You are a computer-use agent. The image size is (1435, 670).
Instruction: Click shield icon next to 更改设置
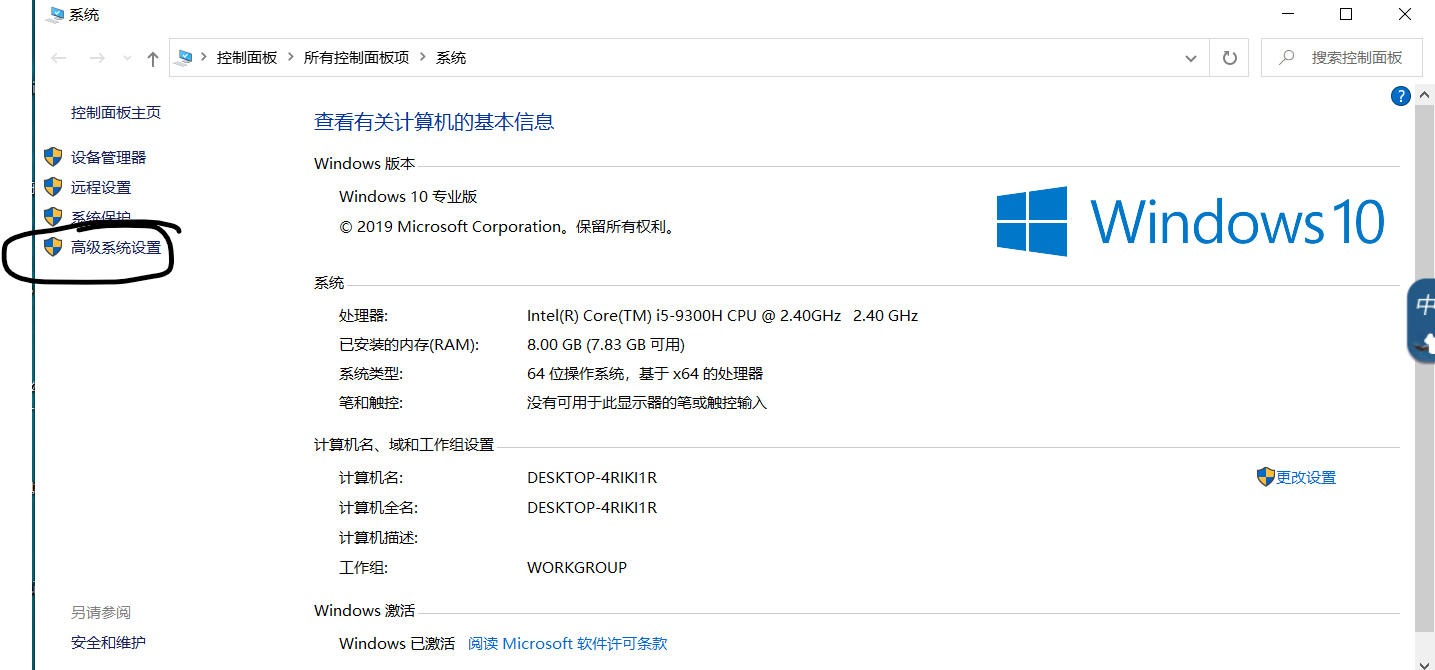coord(1266,477)
